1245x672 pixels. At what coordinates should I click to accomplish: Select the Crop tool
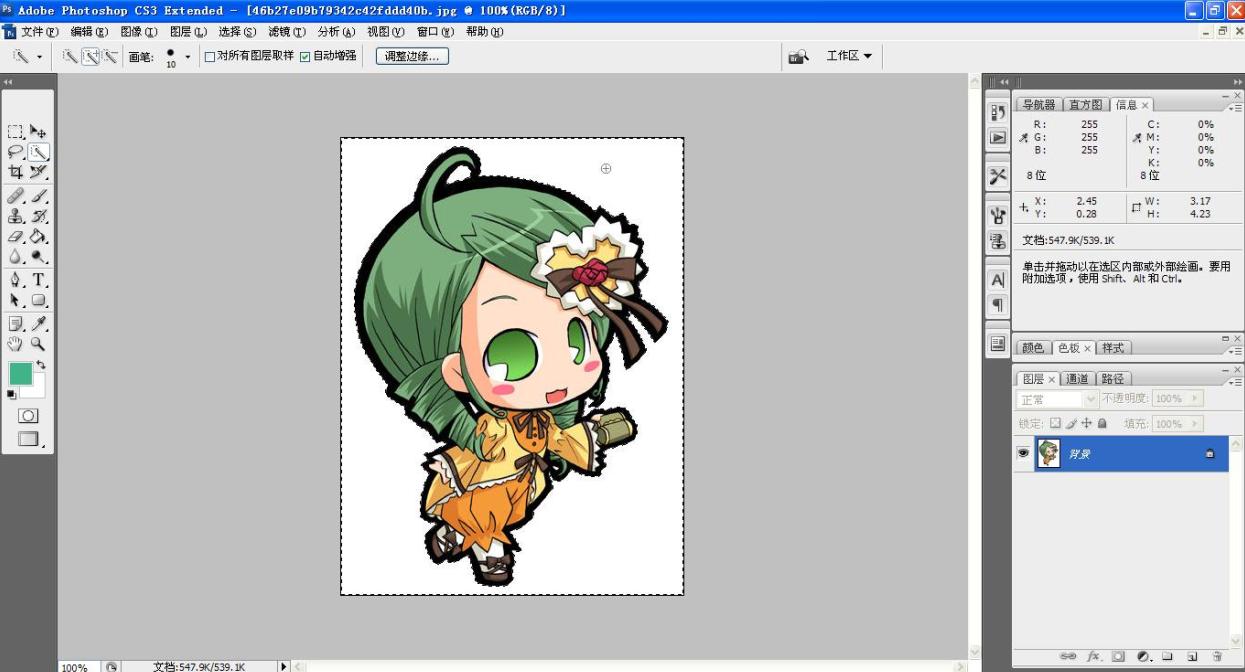tap(16, 173)
